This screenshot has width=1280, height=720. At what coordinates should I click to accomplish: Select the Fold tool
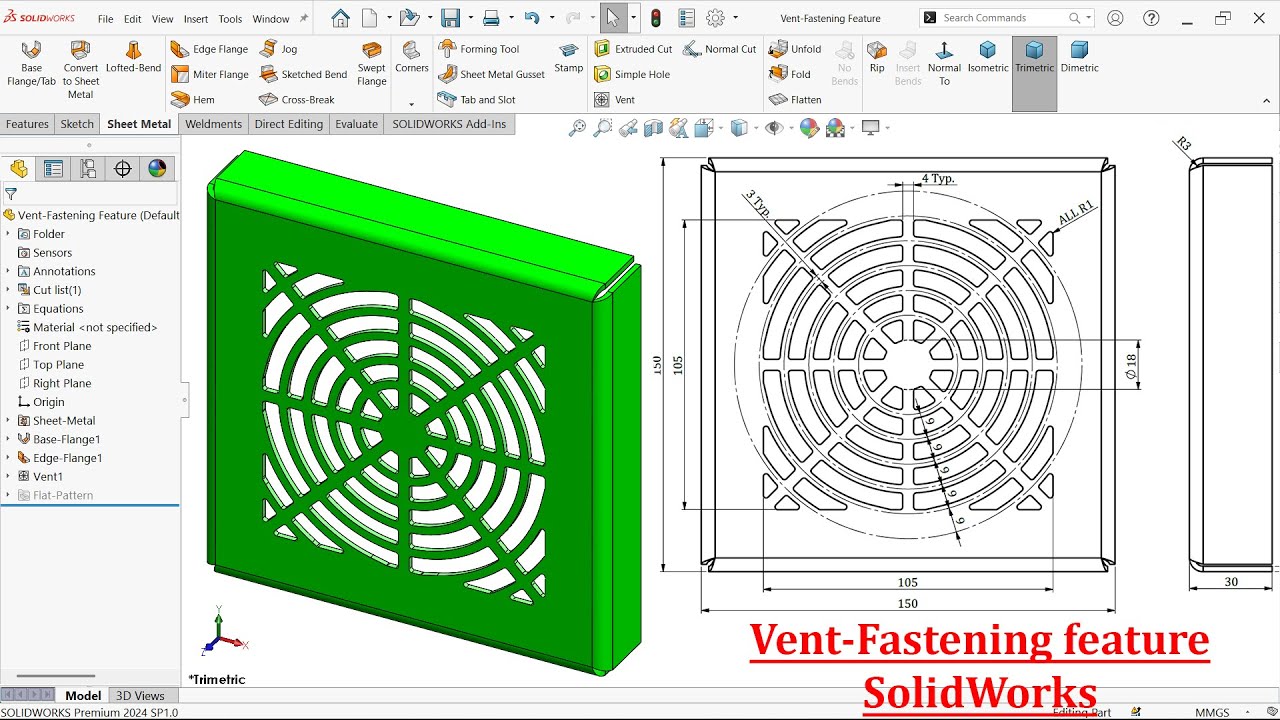(790, 74)
